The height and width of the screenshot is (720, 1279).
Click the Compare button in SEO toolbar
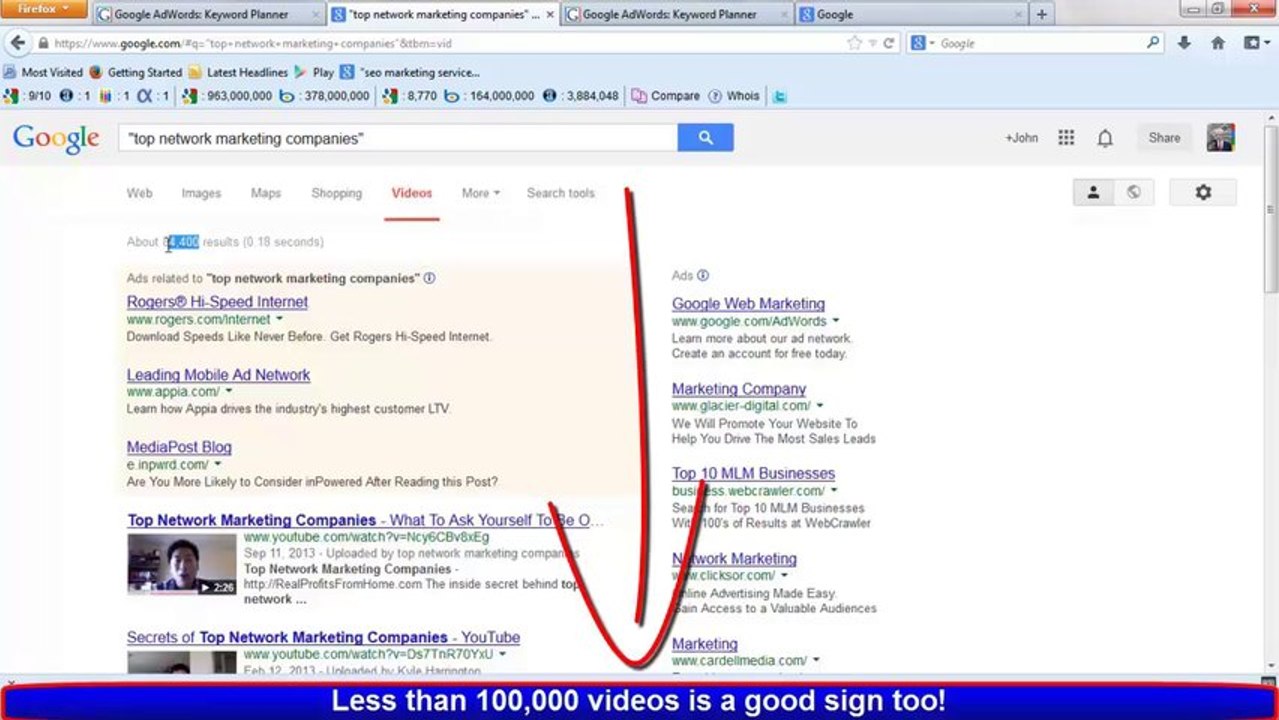pyautogui.click(x=666, y=96)
